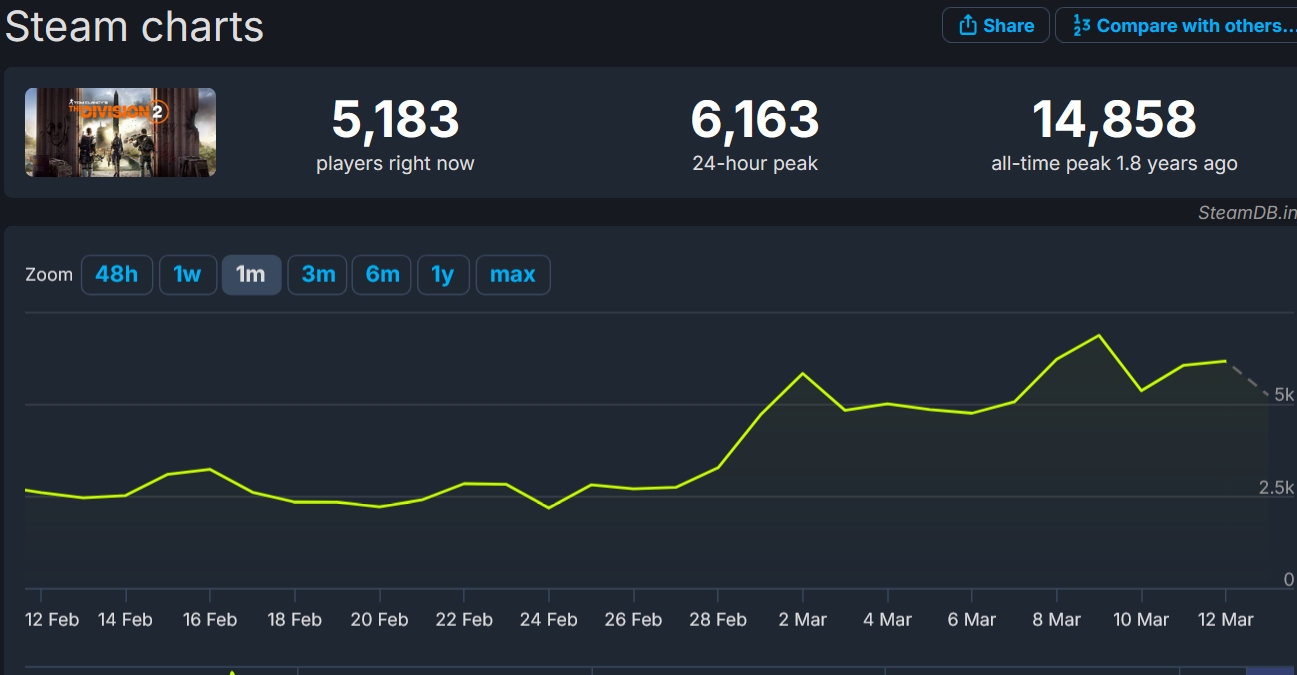This screenshot has width=1297, height=675.
Task: Click the 2 Mar axis date
Action: (x=803, y=620)
